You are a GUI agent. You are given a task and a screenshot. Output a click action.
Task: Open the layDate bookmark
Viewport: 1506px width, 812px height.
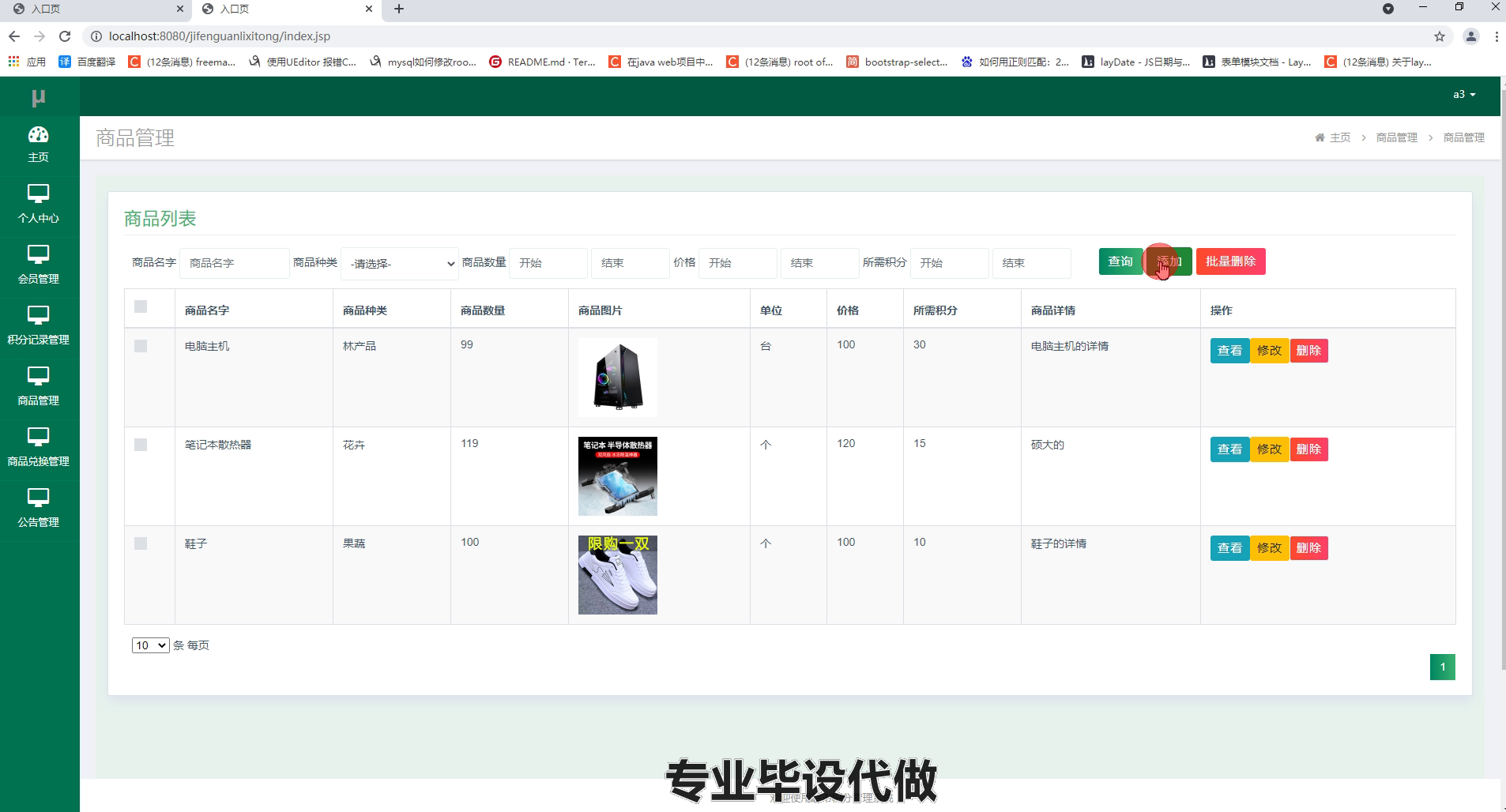click(x=1136, y=62)
